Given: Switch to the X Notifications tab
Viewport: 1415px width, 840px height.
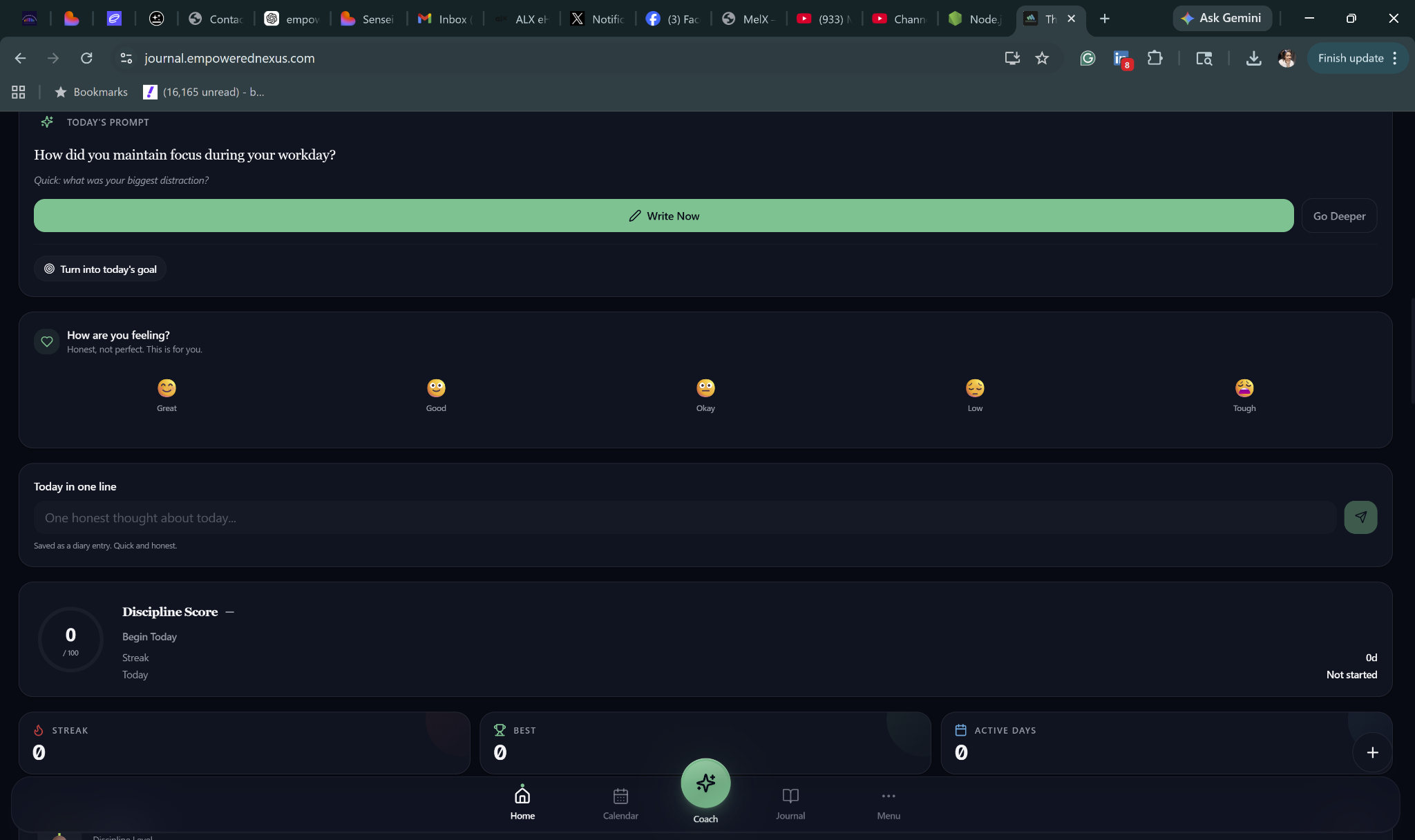Looking at the screenshot, I should click(x=596, y=19).
